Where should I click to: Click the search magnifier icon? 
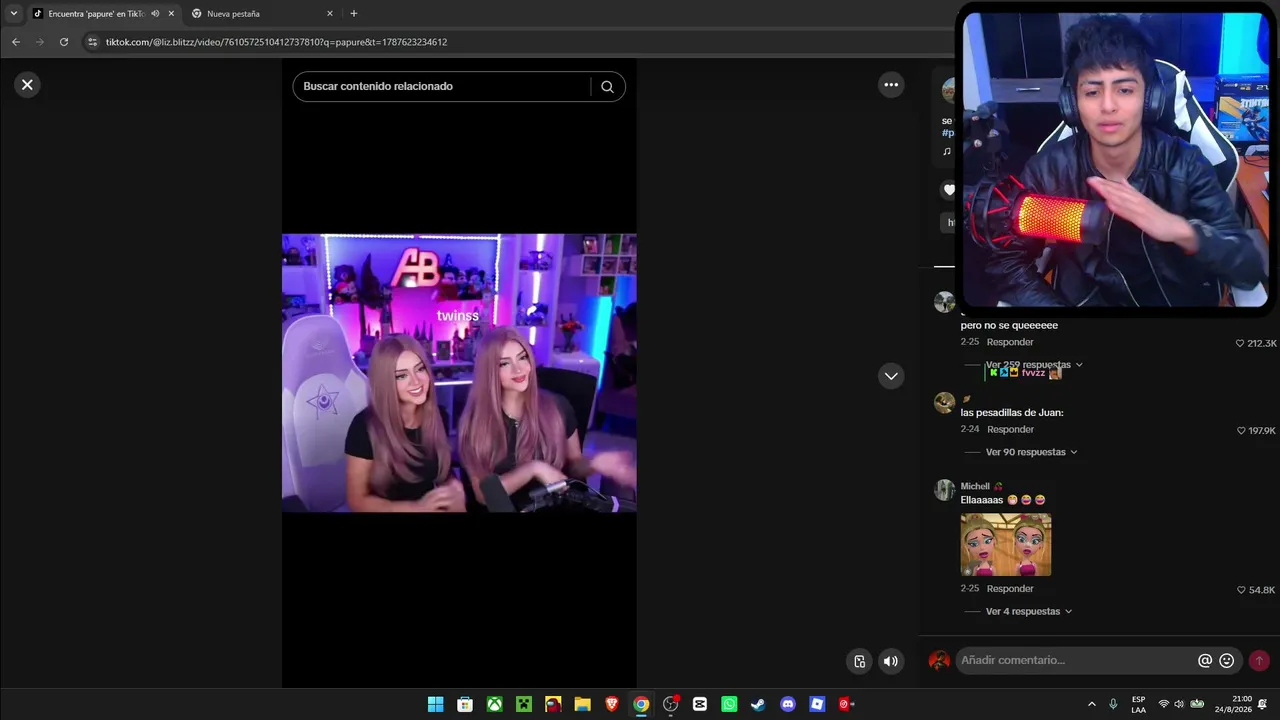[x=607, y=87]
